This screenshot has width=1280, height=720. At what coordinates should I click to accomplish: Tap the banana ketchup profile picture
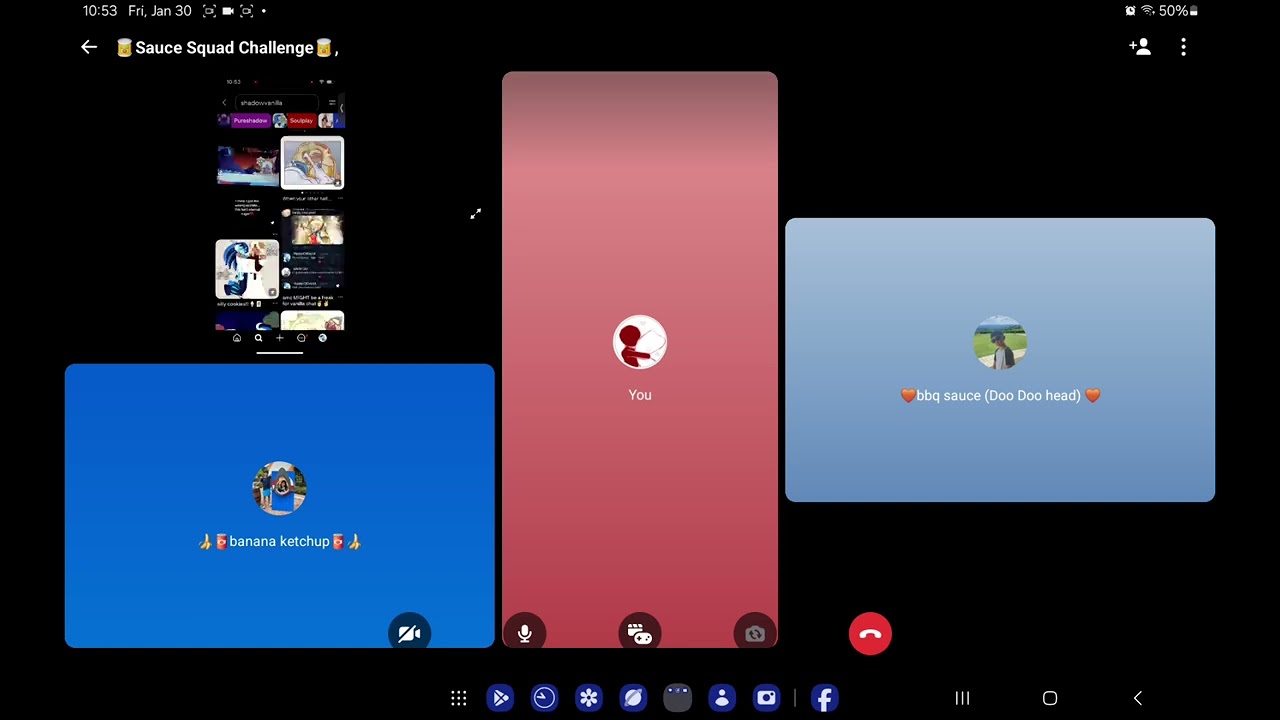[x=280, y=488]
